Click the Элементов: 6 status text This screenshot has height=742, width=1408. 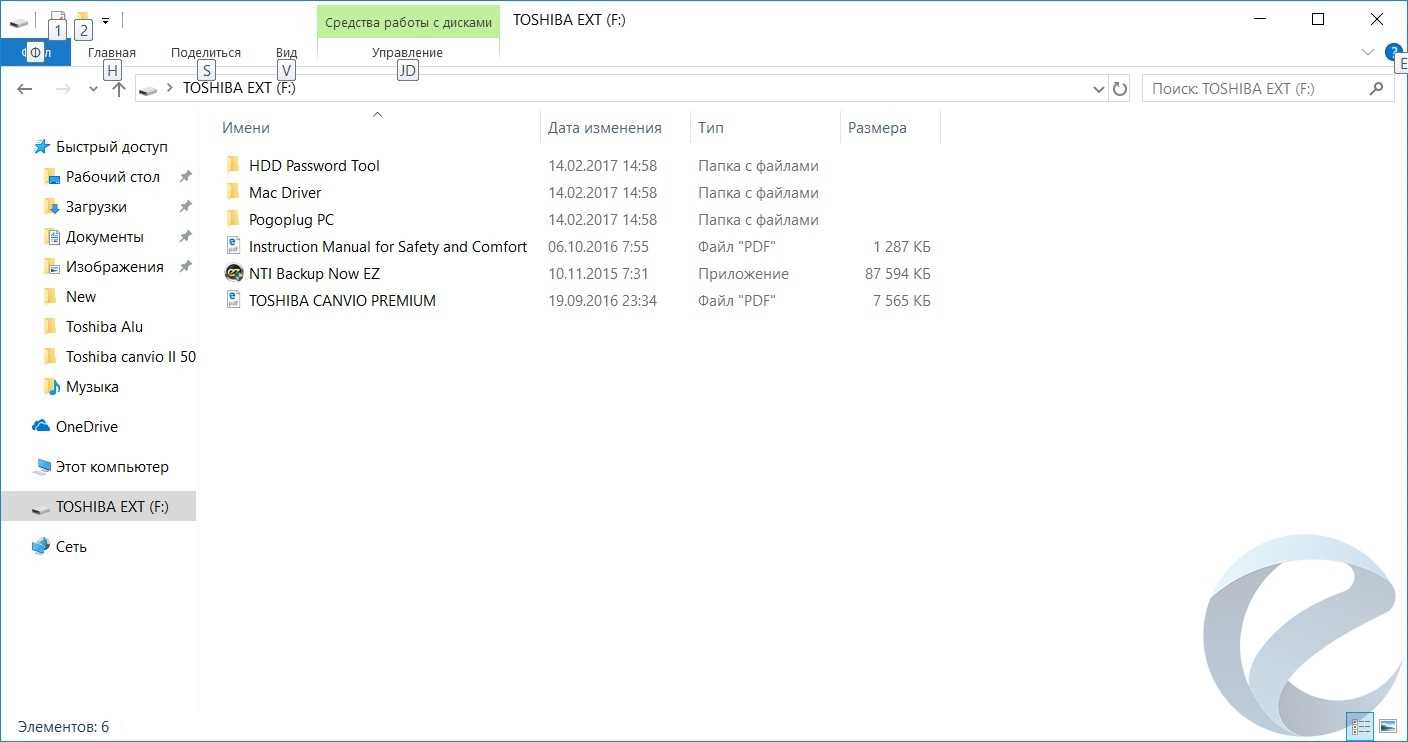tap(63, 727)
